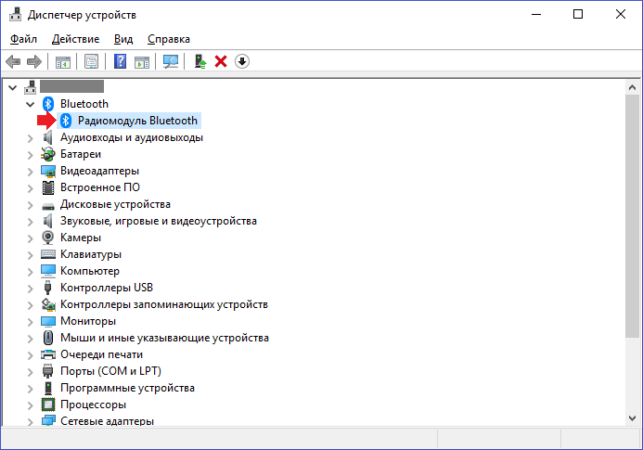
Task: Scan for hardware changes monitor icon
Action: (x=170, y=62)
